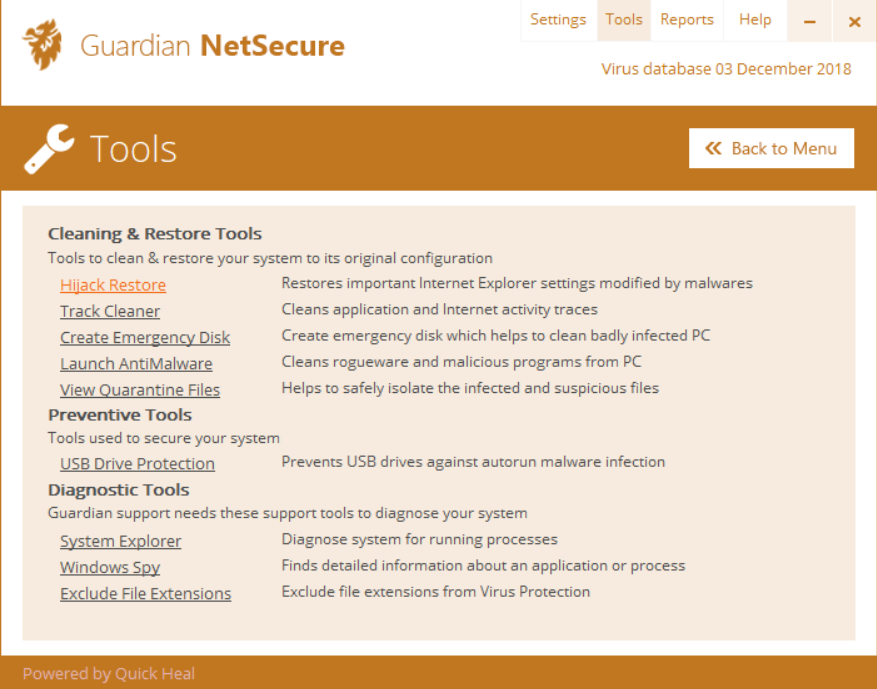
Task: Minimize the Guardian NetSecure window
Action: [809, 20]
